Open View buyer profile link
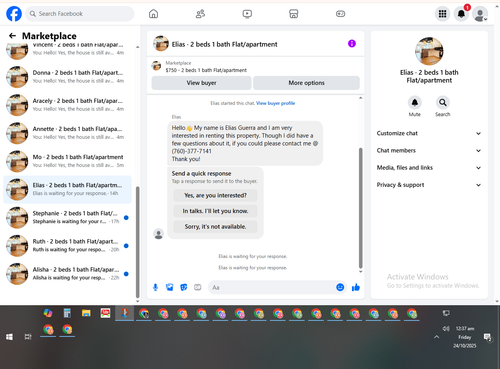This screenshot has height=369, width=500. point(275,103)
